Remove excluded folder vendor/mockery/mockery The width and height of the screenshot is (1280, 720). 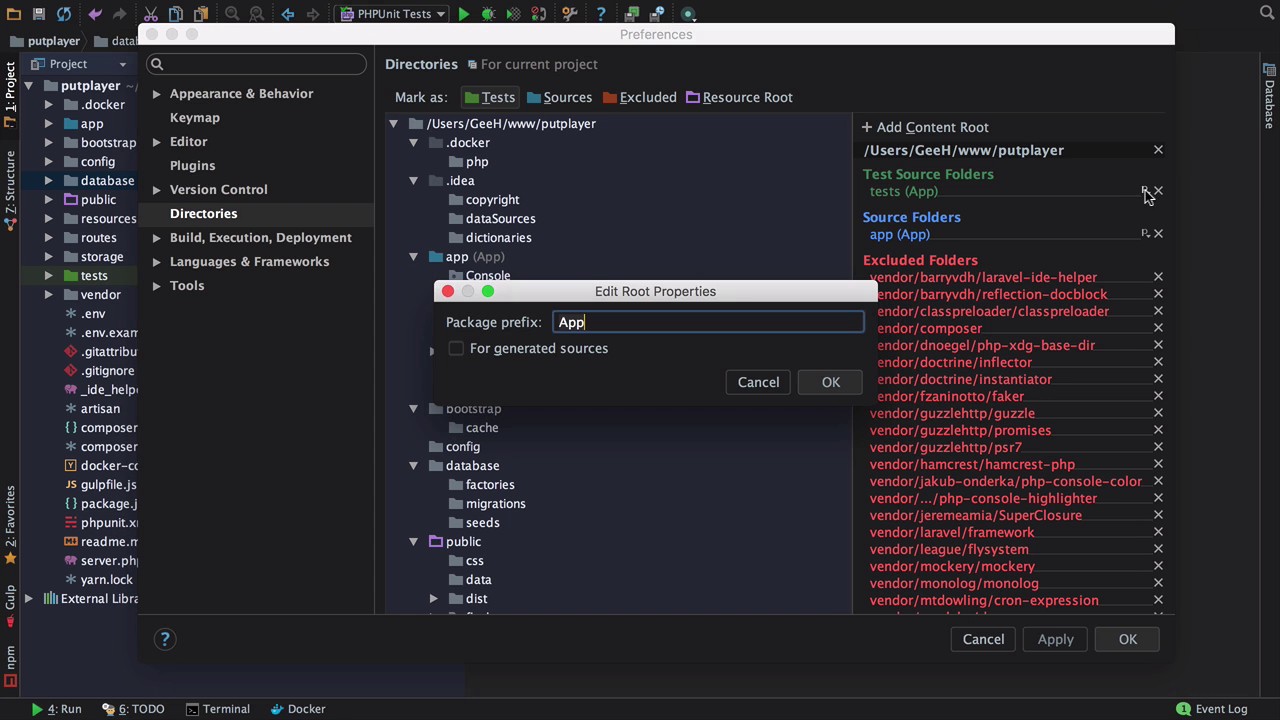click(x=1158, y=566)
